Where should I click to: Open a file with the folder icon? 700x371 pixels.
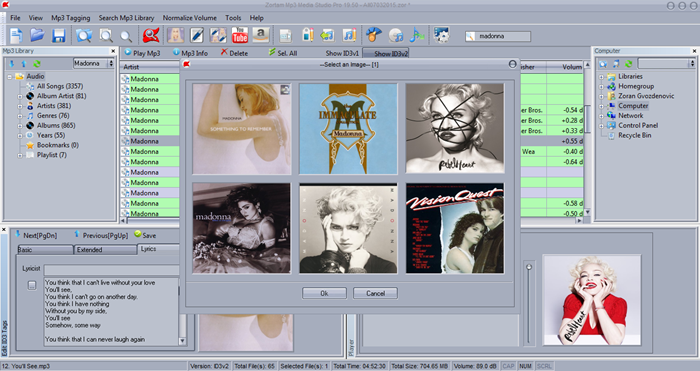pos(38,35)
